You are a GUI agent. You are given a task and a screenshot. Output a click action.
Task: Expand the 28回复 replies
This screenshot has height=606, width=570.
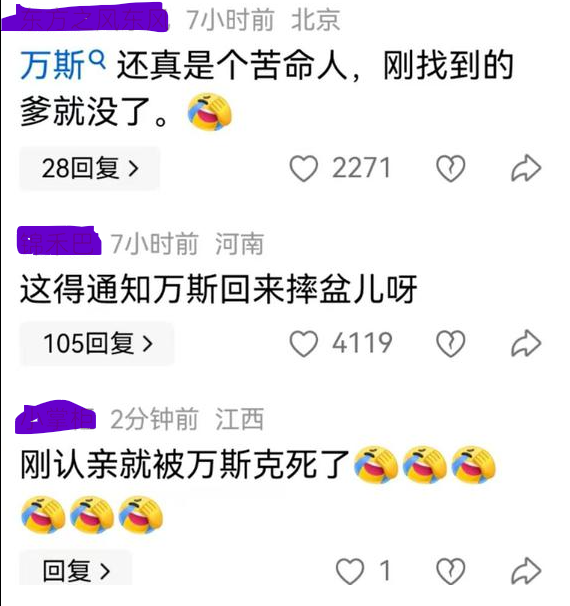(89, 169)
